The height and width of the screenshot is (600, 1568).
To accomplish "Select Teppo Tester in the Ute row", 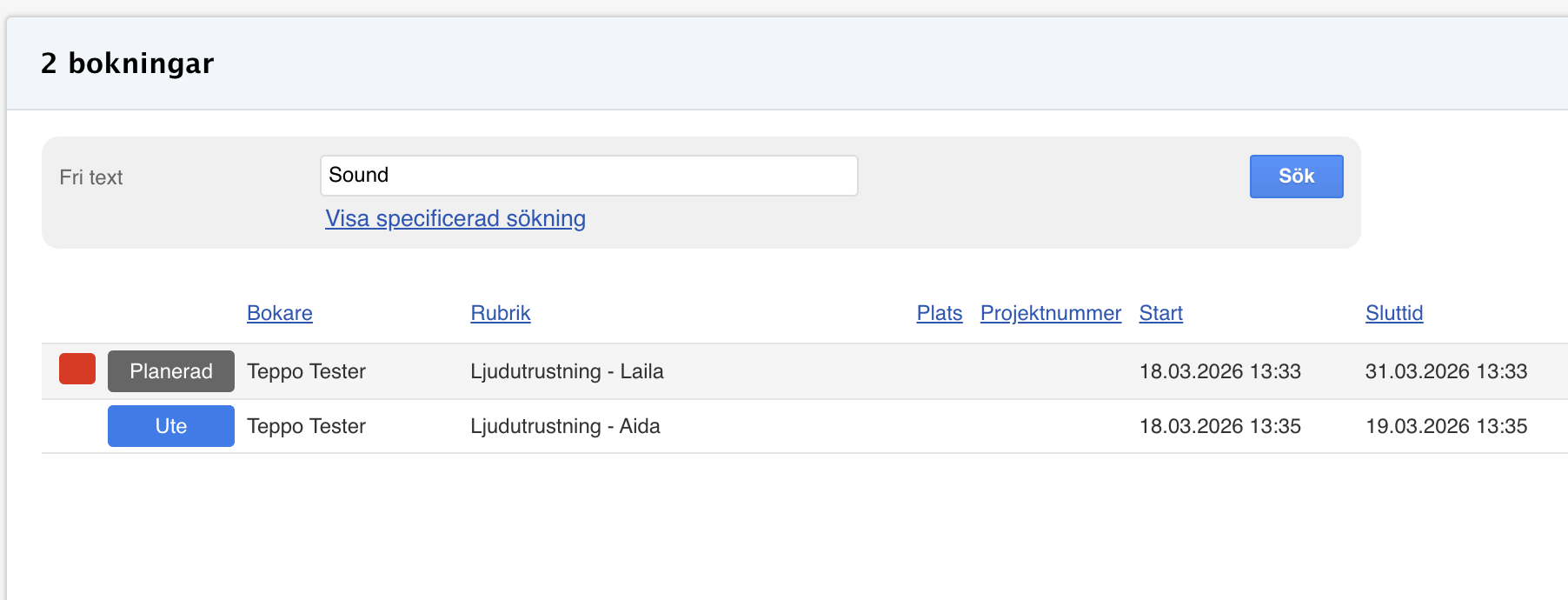I will tap(306, 426).
